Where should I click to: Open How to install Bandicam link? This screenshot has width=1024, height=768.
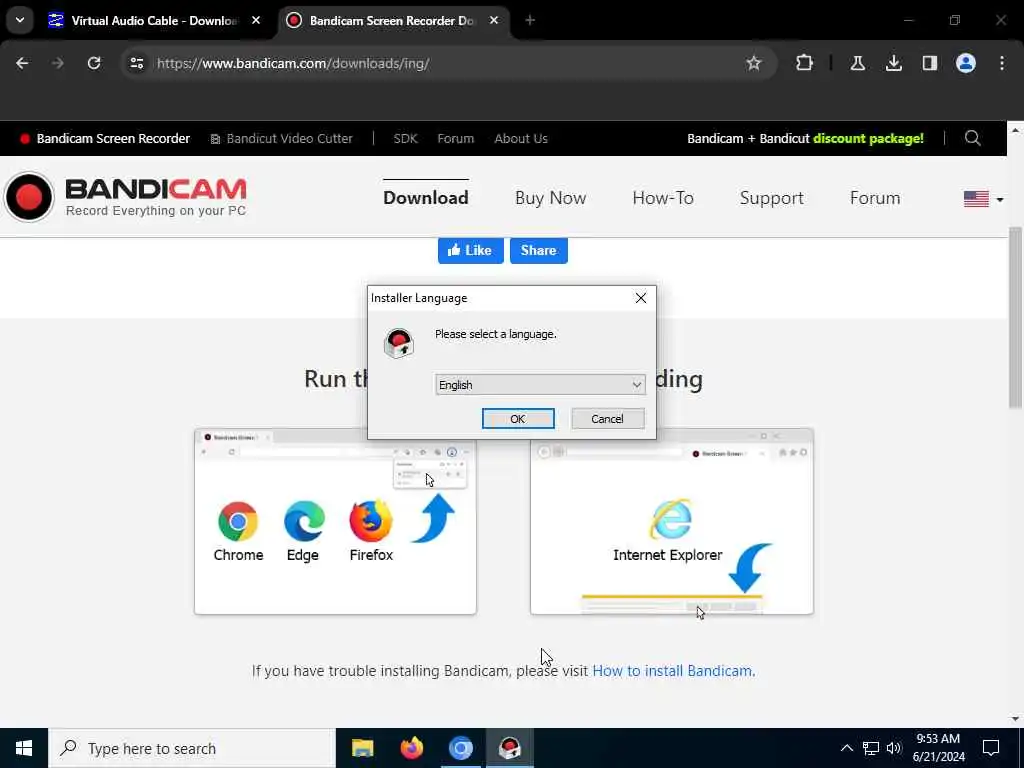pyautogui.click(x=673, y=671)
